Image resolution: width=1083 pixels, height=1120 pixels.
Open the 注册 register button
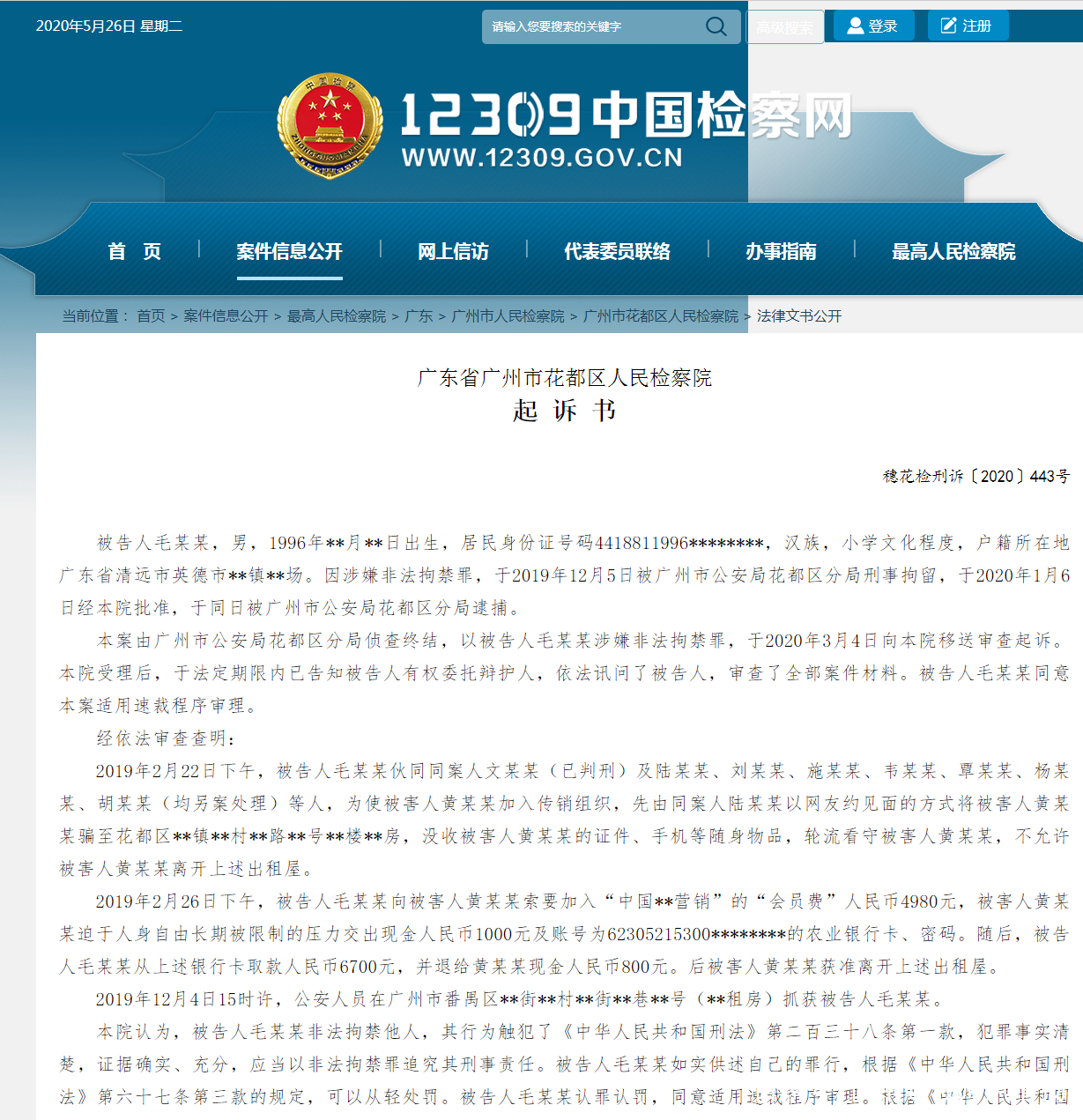click(x=968, y=26)
